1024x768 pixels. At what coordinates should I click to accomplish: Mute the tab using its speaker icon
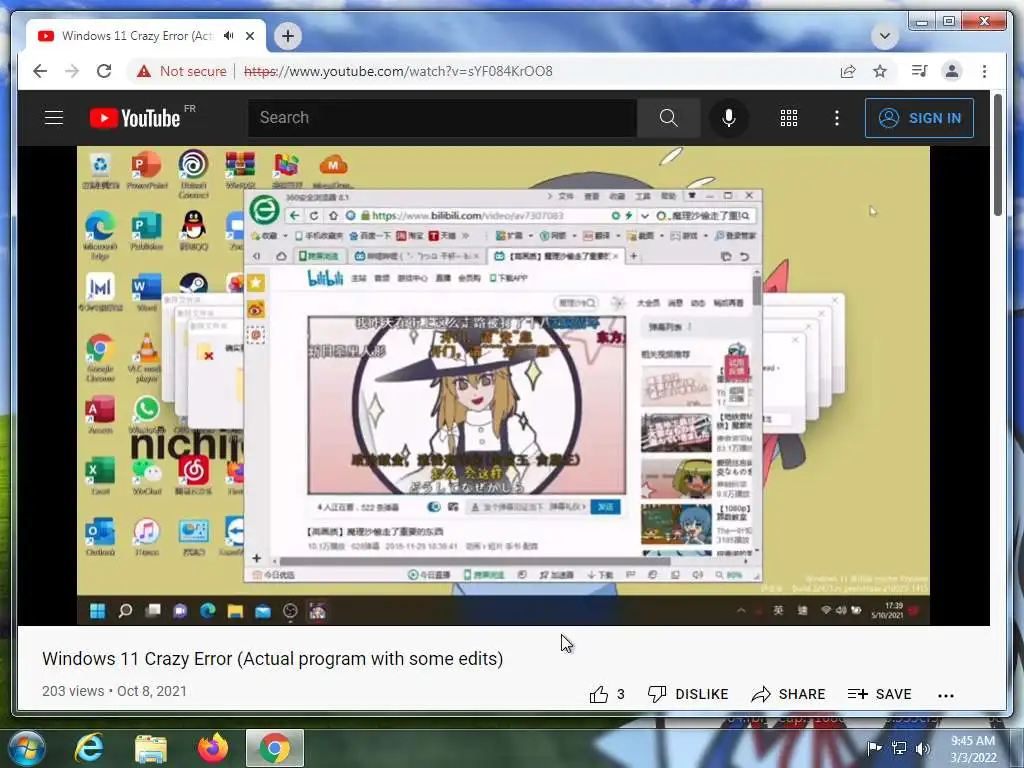coord(229,35)
